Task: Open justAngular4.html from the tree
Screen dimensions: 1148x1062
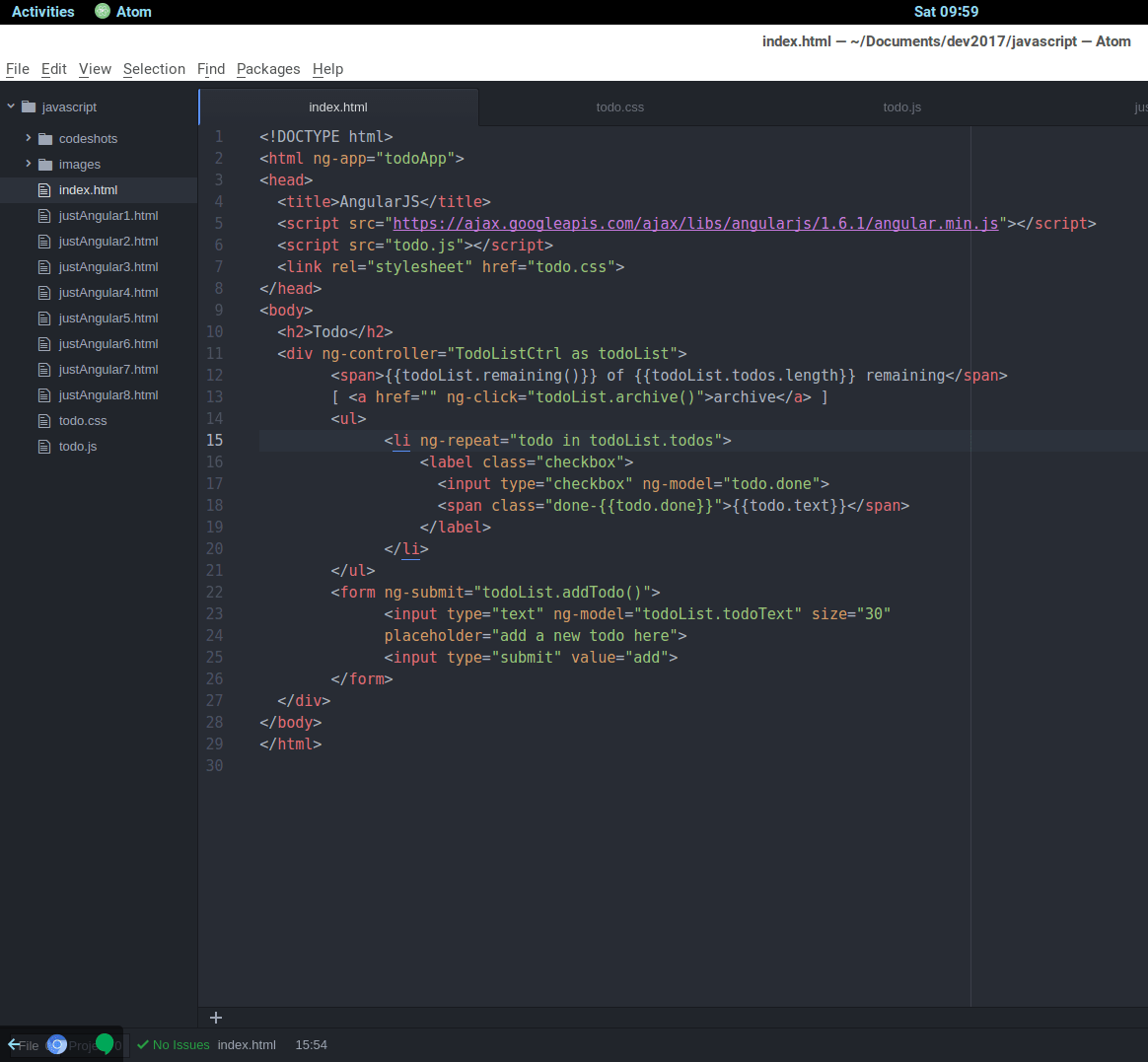Action: [108, 293]
